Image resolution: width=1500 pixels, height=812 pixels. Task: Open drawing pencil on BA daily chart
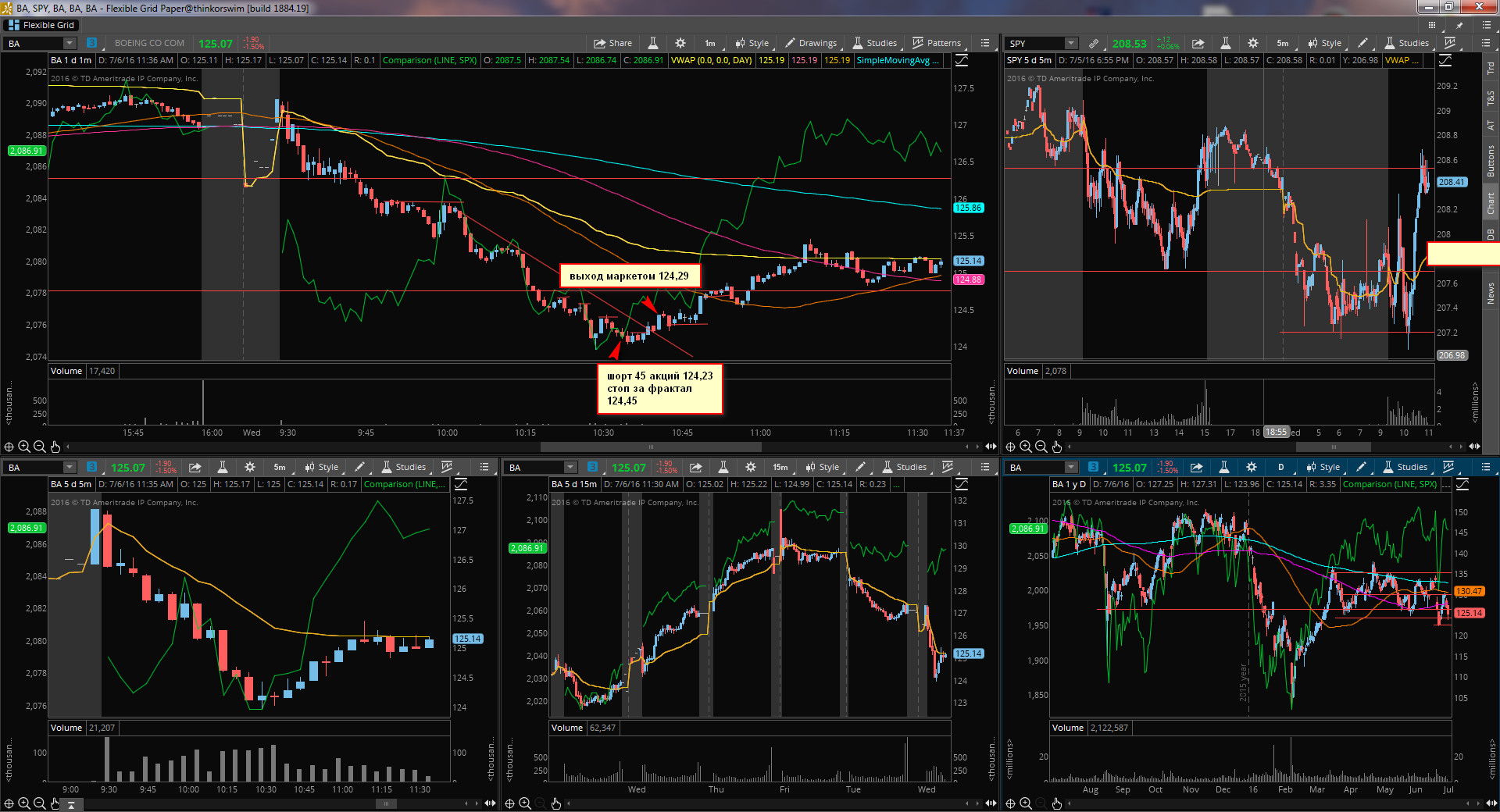tap(1362, 467)
